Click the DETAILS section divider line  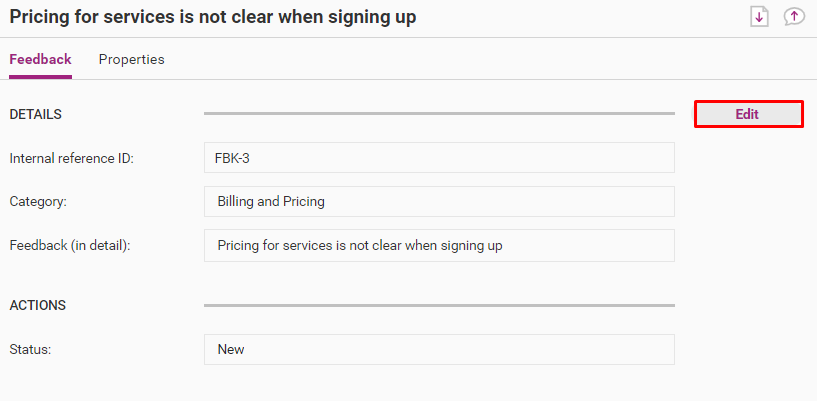tap(439, 114)
